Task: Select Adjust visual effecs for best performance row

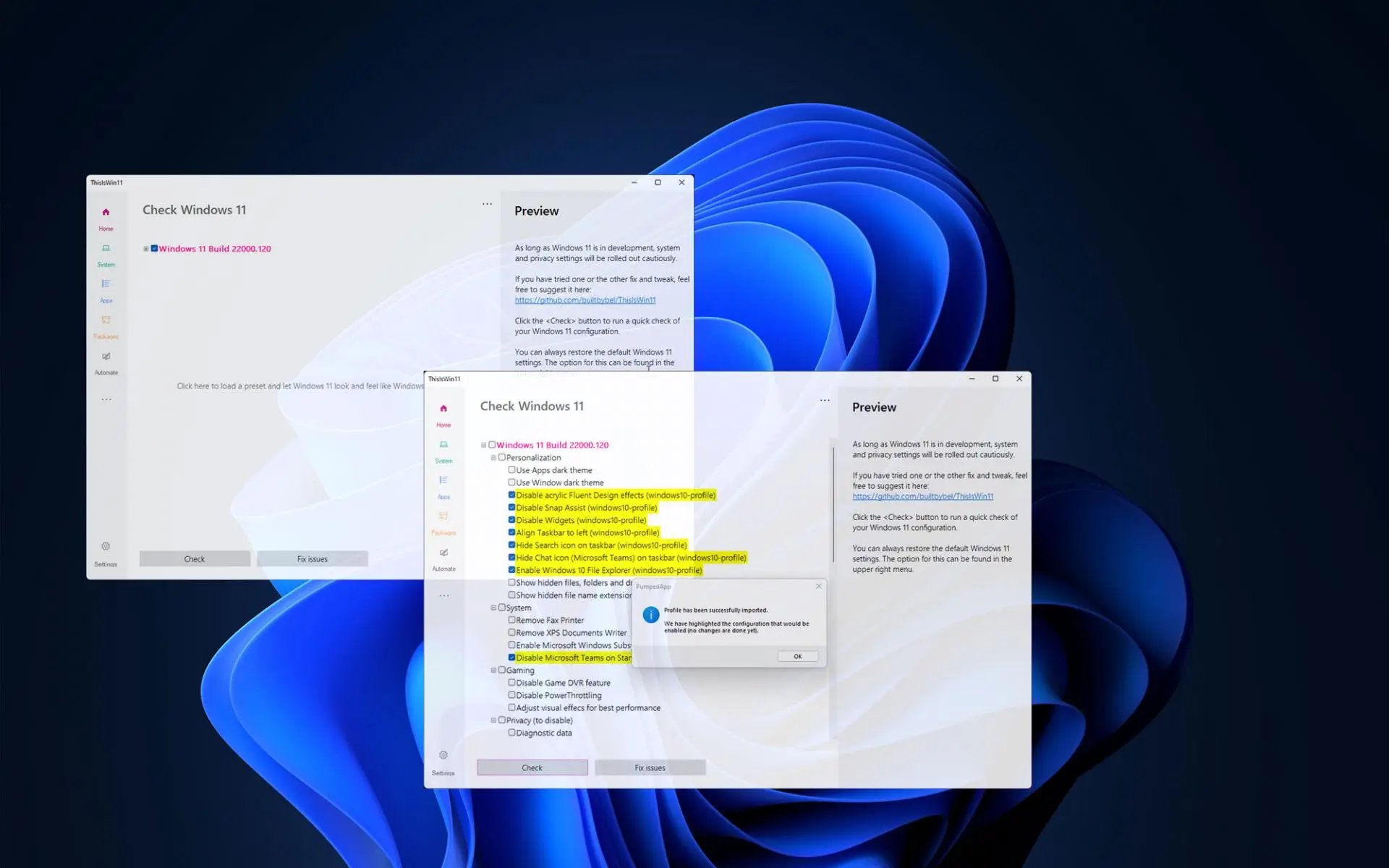Action: [588, 707]
